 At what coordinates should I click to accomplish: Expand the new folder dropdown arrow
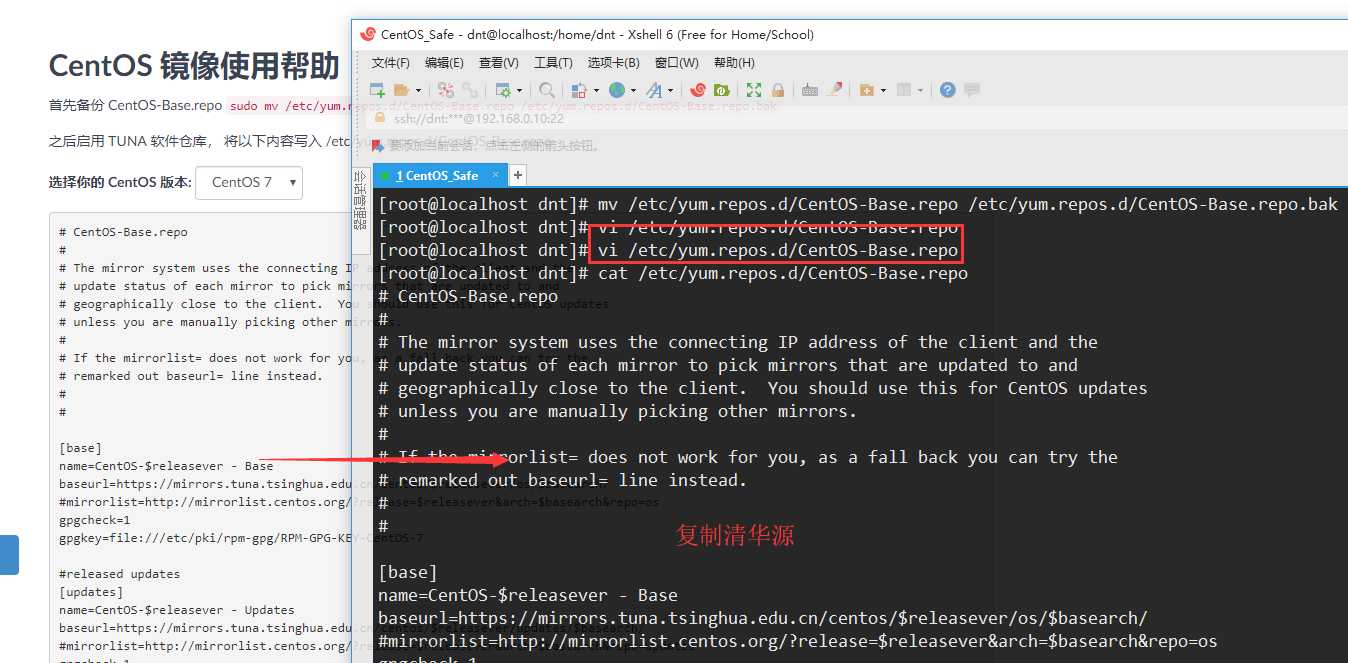coord(884,90)
